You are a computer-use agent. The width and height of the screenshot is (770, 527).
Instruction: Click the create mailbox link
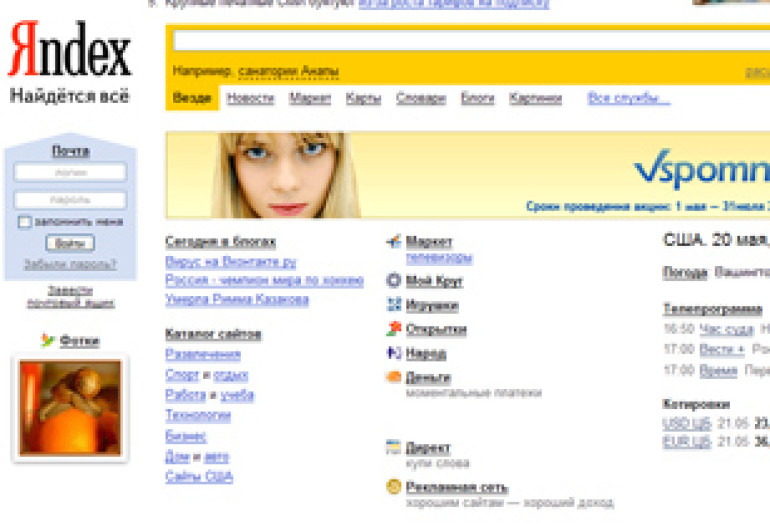point(71,297)
